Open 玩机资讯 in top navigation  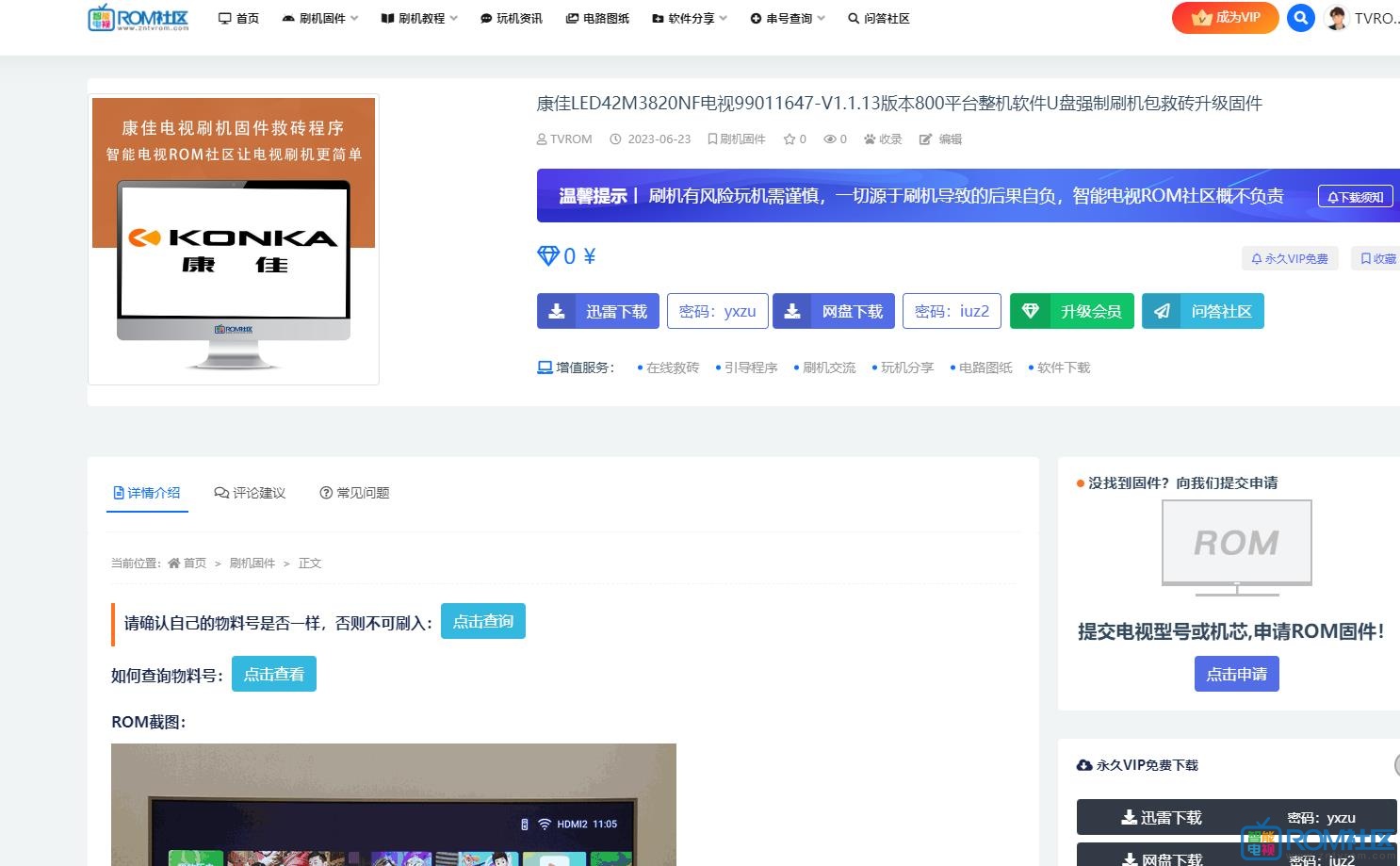coord(512,18)
